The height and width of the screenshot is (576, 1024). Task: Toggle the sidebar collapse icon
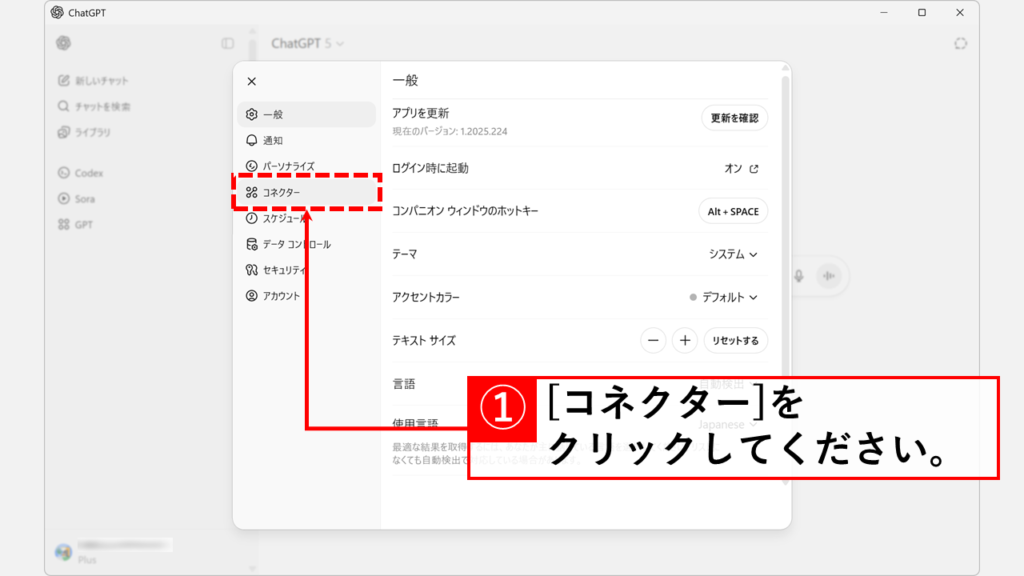227,44
